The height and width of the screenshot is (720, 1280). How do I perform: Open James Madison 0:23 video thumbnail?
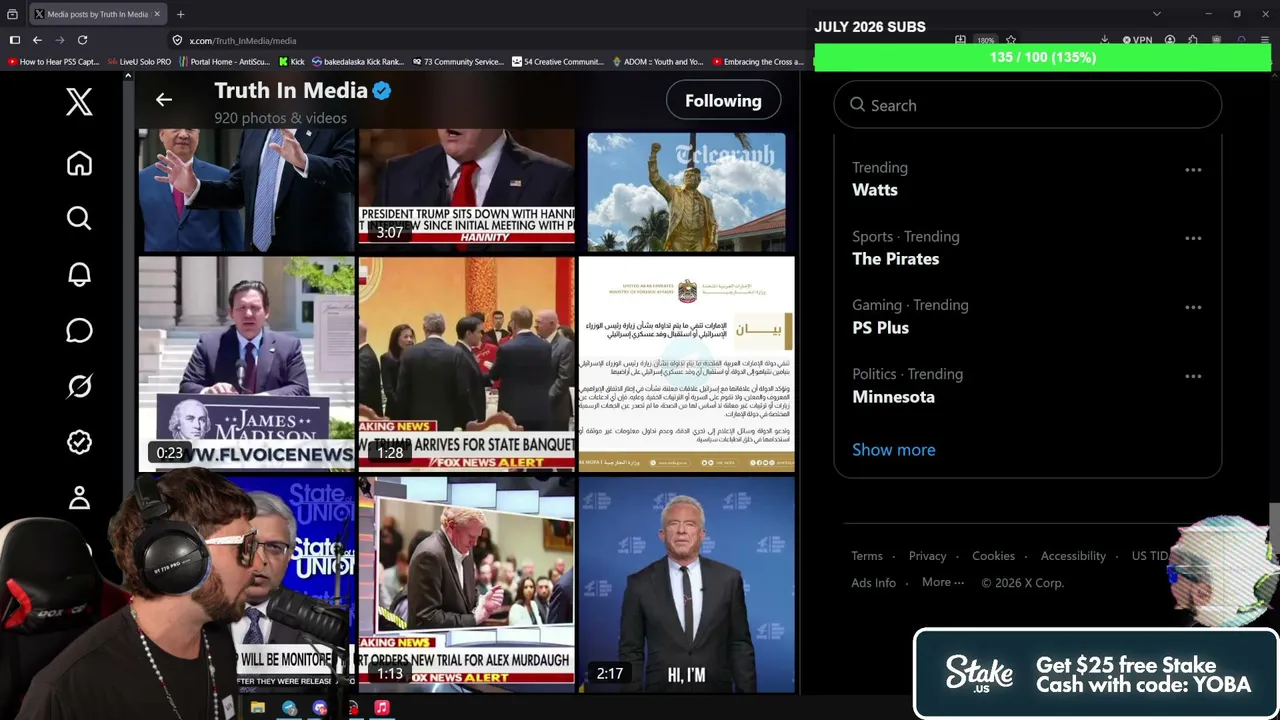pyautogui.click(x=246, y=364)
